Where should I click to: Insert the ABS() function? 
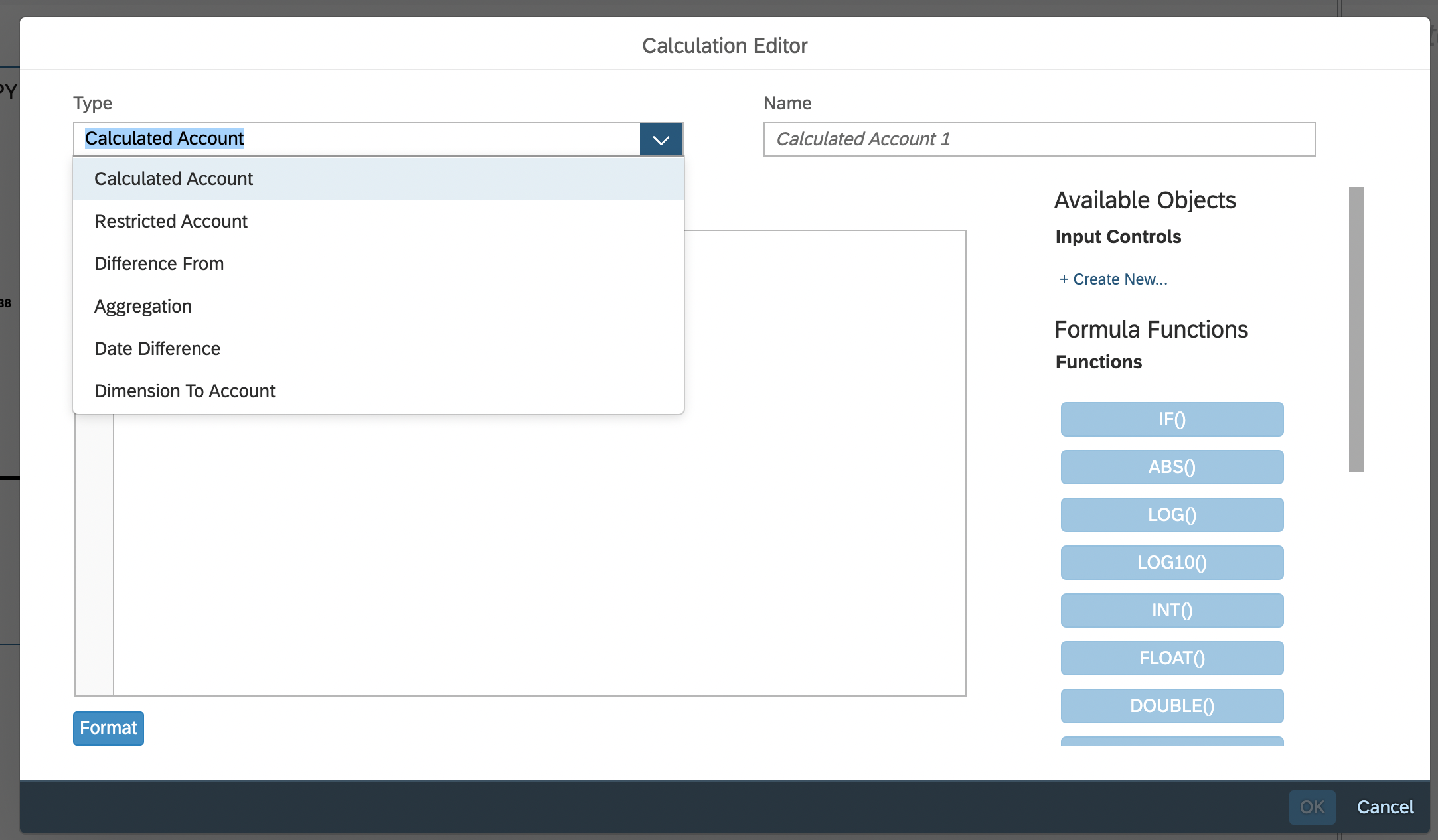1171,467
